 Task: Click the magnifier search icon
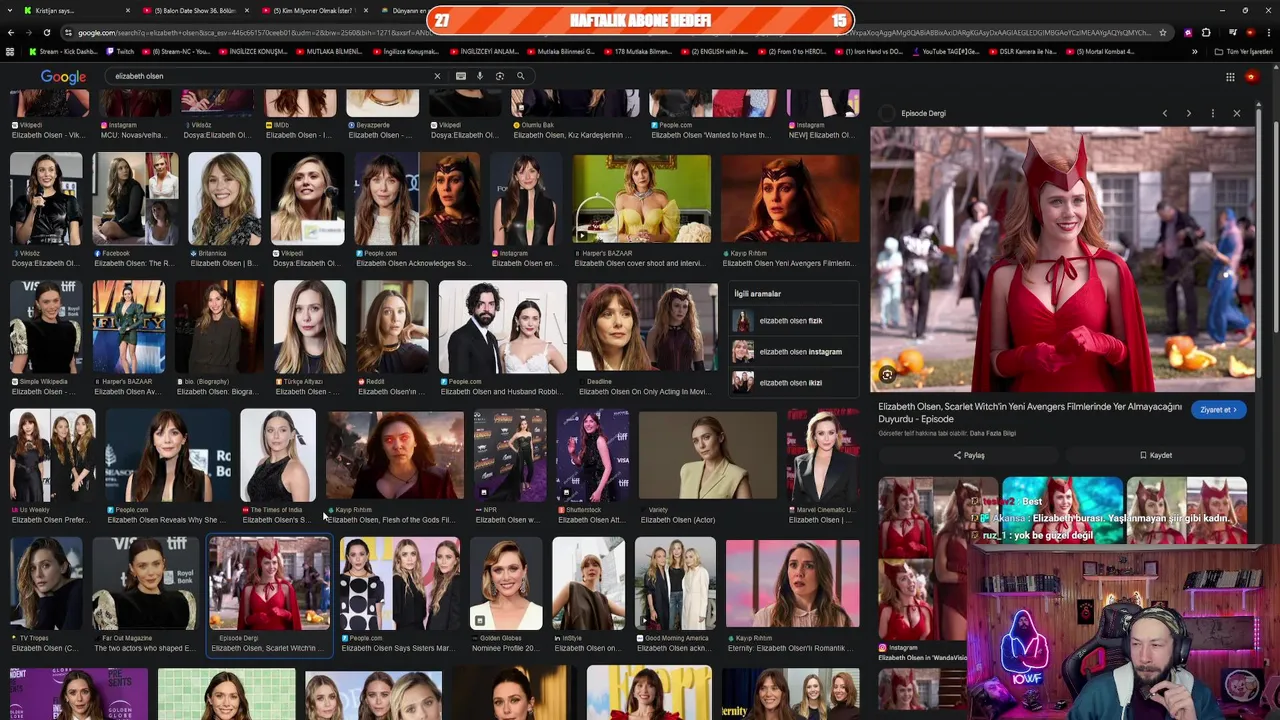point(520,76)
